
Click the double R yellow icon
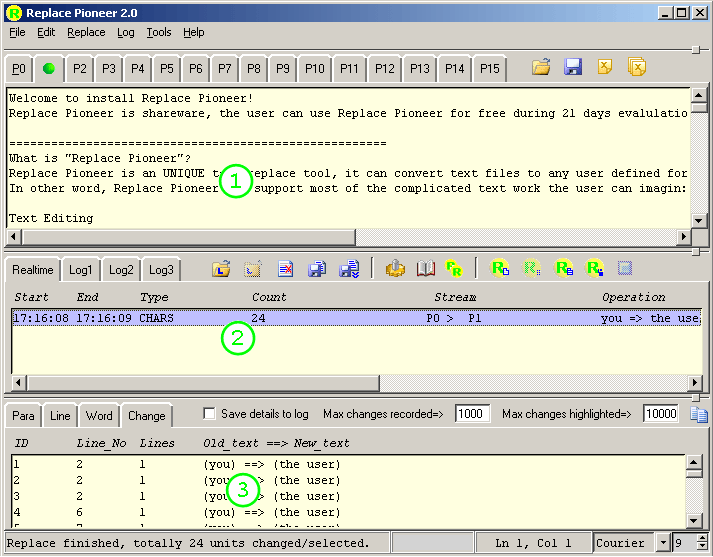[454, 269]
